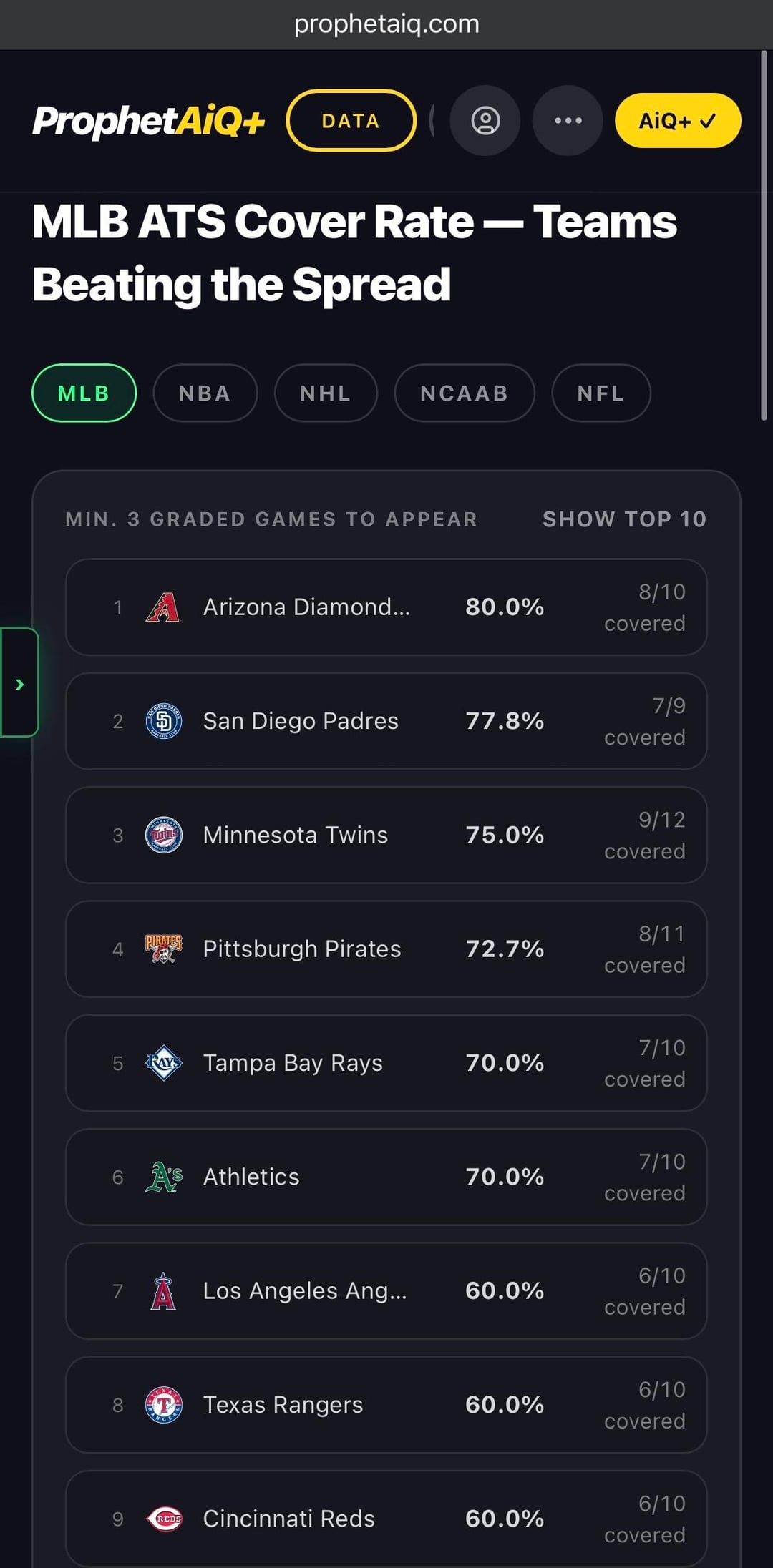Click the Tampa Bay Rays logo
This screenshot has width=773, height=1568.
[163, 1063]
